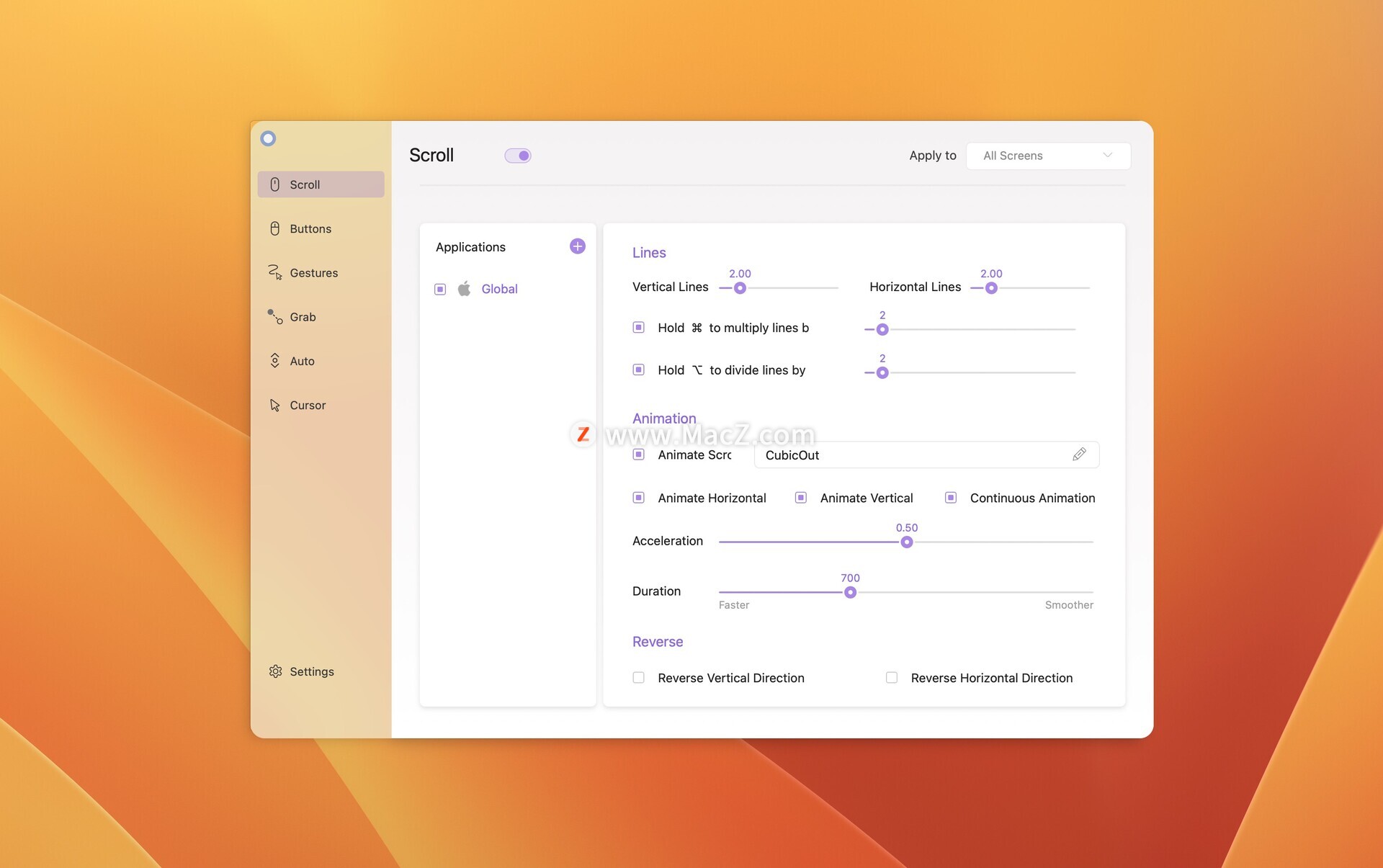The image size is (1383, 868).
Task: Toggle the Scroll master switch
Action: [x=518, y=156]
